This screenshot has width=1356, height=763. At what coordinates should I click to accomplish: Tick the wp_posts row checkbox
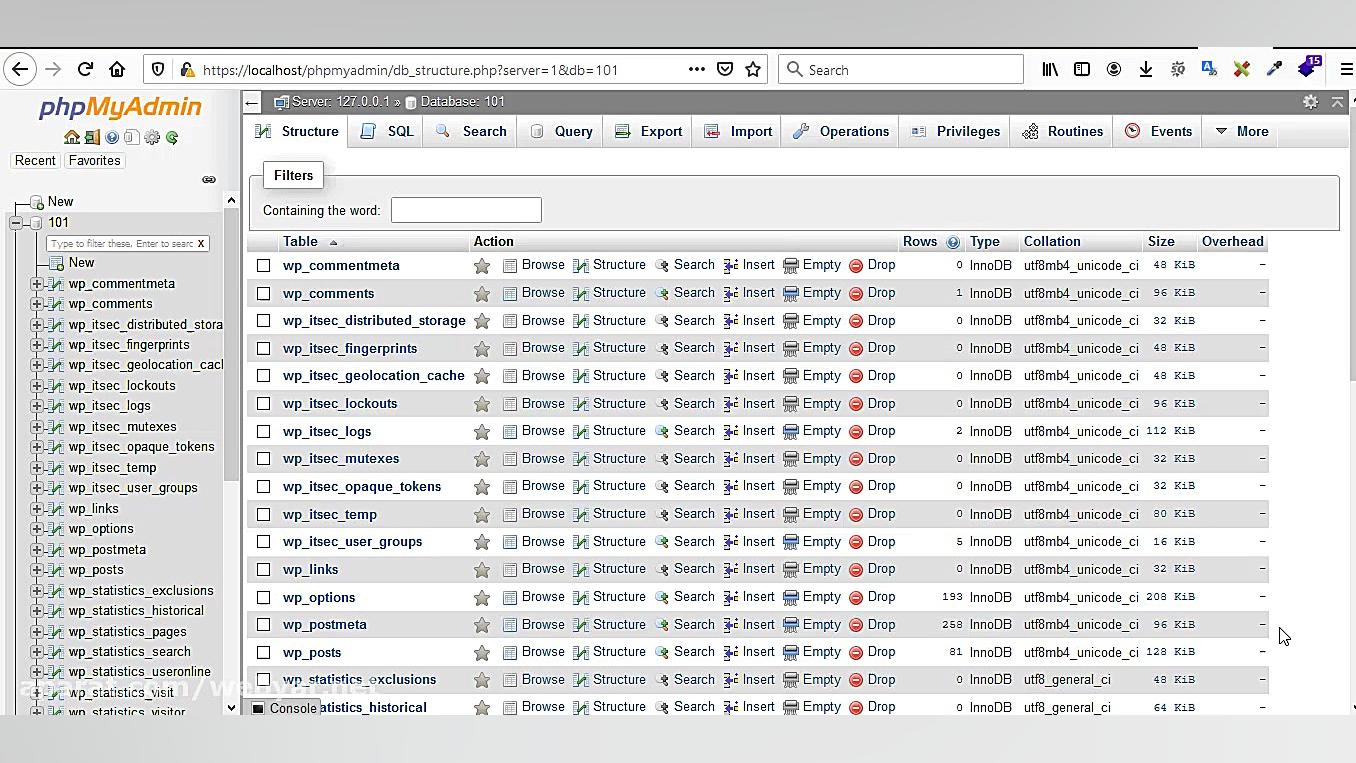(263, 653)
